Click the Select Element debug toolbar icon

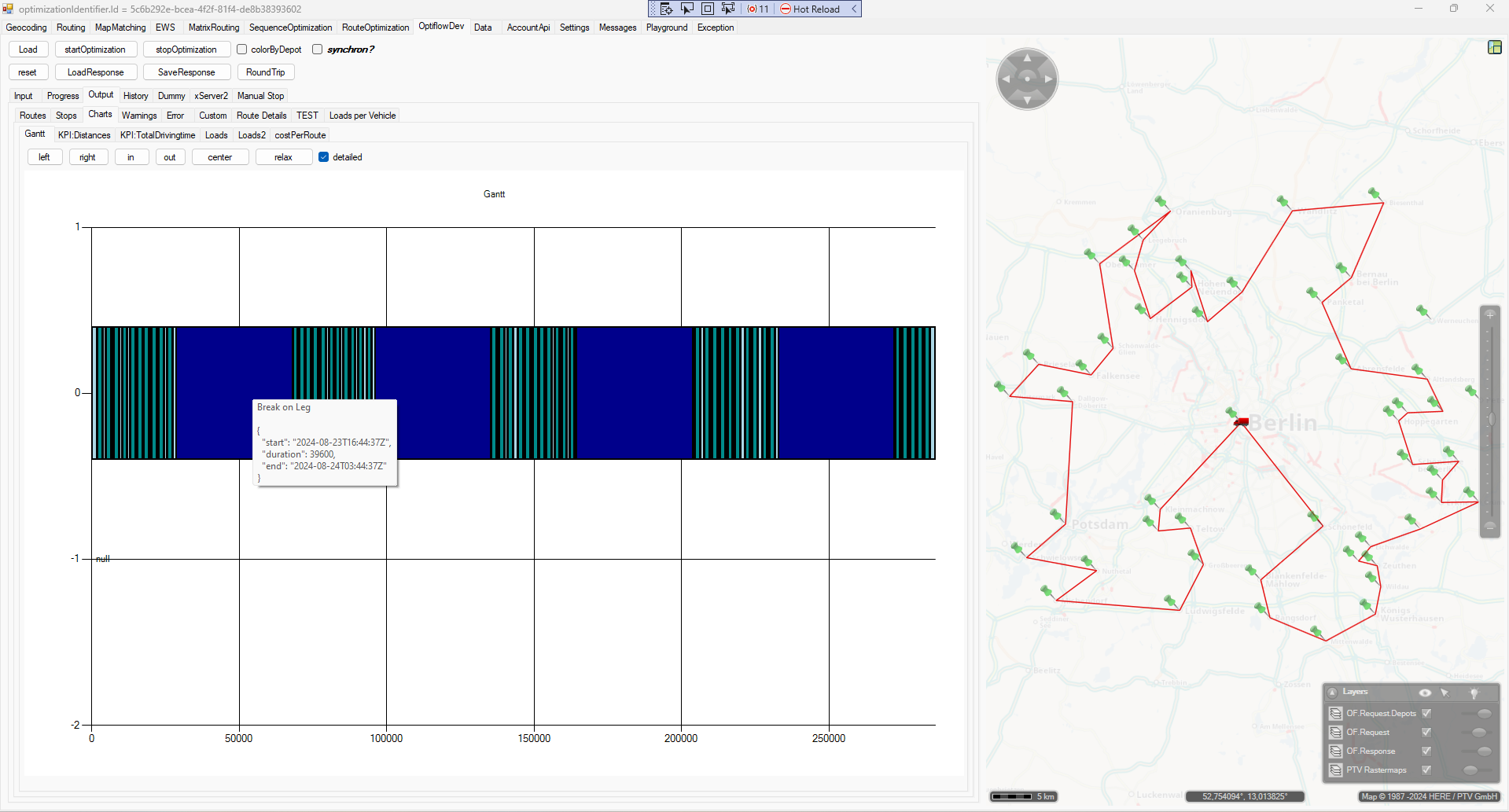coord(687,9)
